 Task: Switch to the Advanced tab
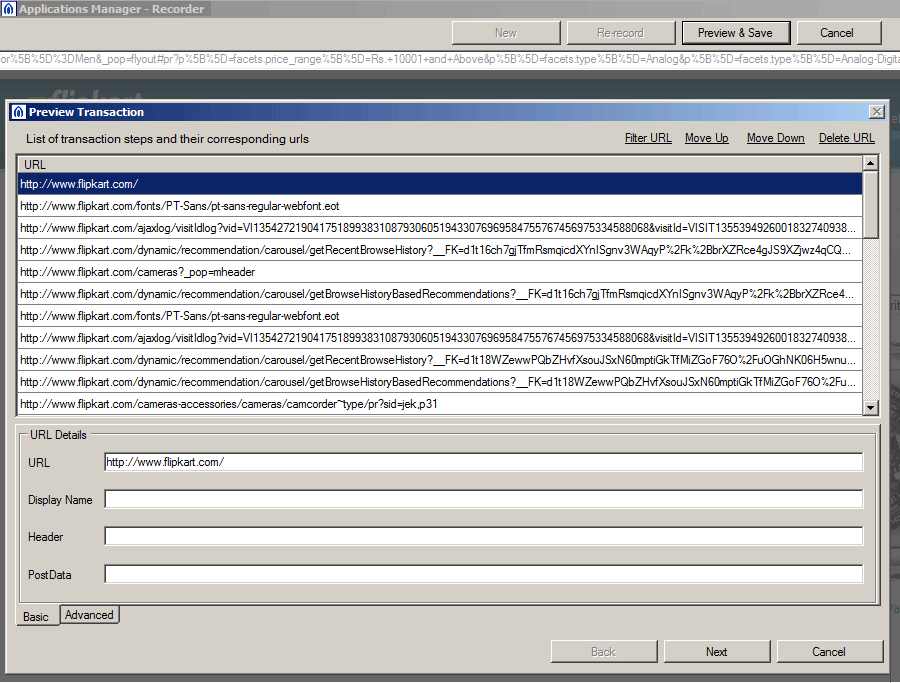pyautogui.click(x=89, y=615)
